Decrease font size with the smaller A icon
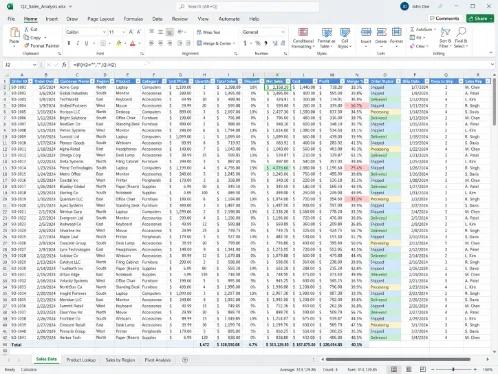Screen dimensions: 498x374 (139, 32)
